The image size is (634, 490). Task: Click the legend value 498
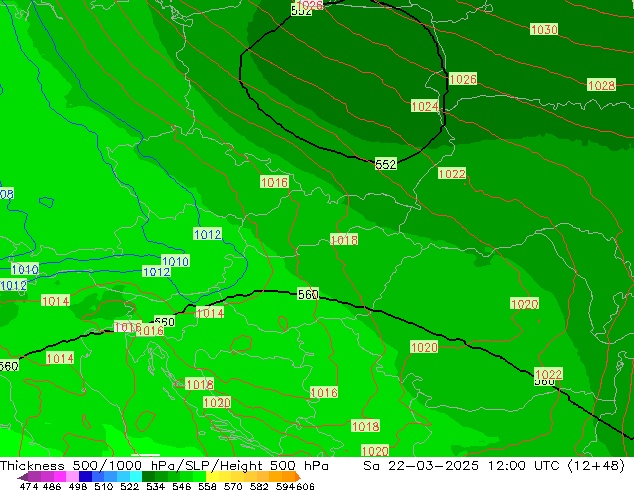click(x=78, y=486)
